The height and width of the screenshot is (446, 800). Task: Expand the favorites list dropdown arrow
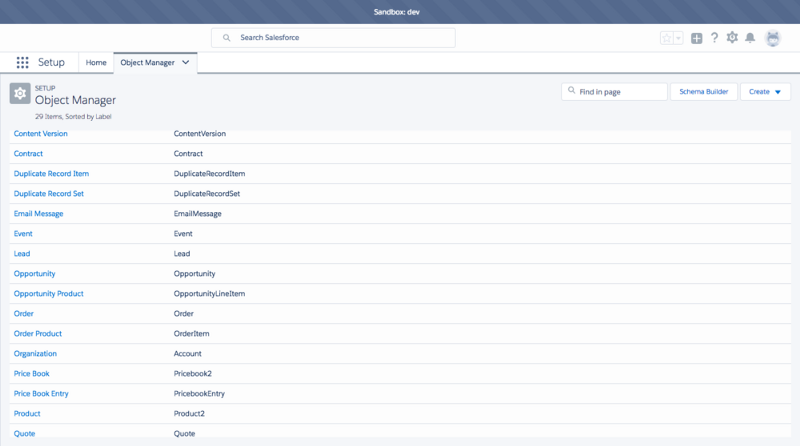pyautogui.click(x=679, y=38)
